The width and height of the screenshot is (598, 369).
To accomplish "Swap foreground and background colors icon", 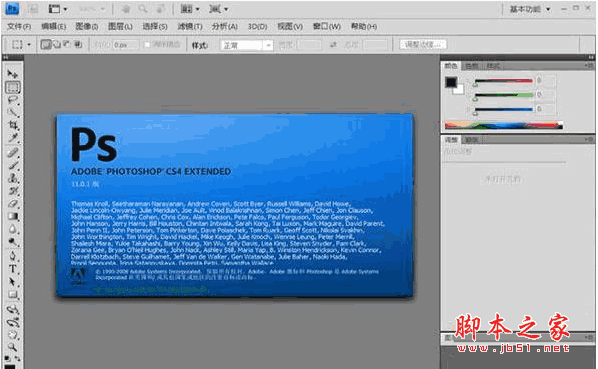I will coord(17,358).
